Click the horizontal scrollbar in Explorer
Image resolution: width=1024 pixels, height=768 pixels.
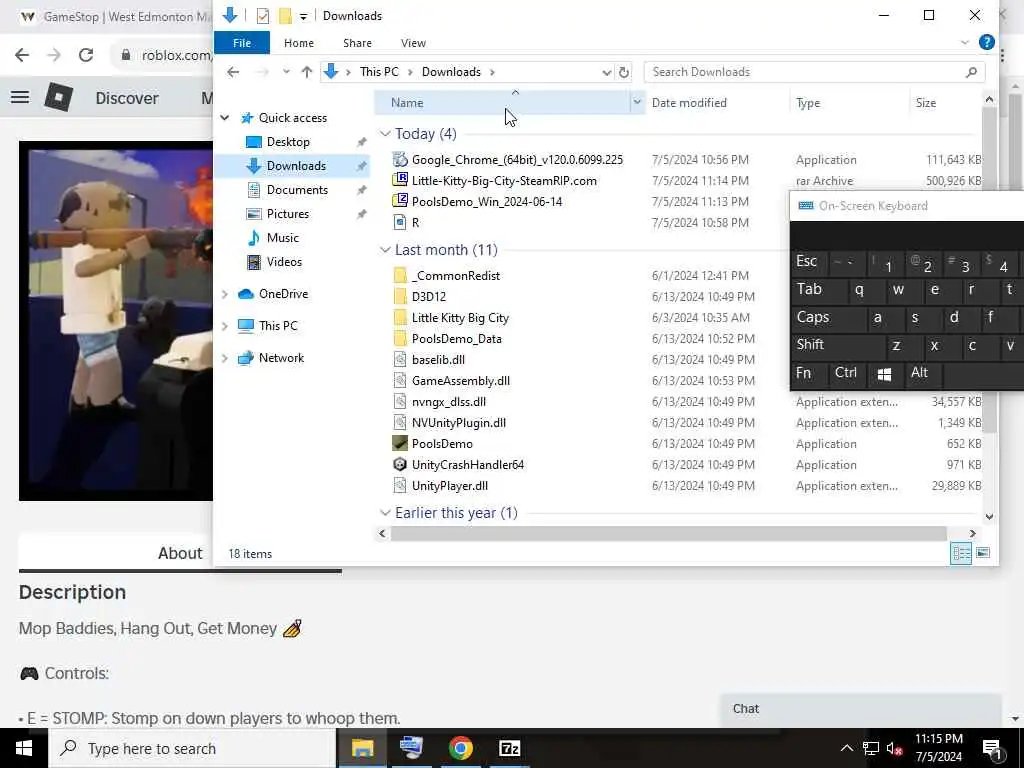pos(669,534)
